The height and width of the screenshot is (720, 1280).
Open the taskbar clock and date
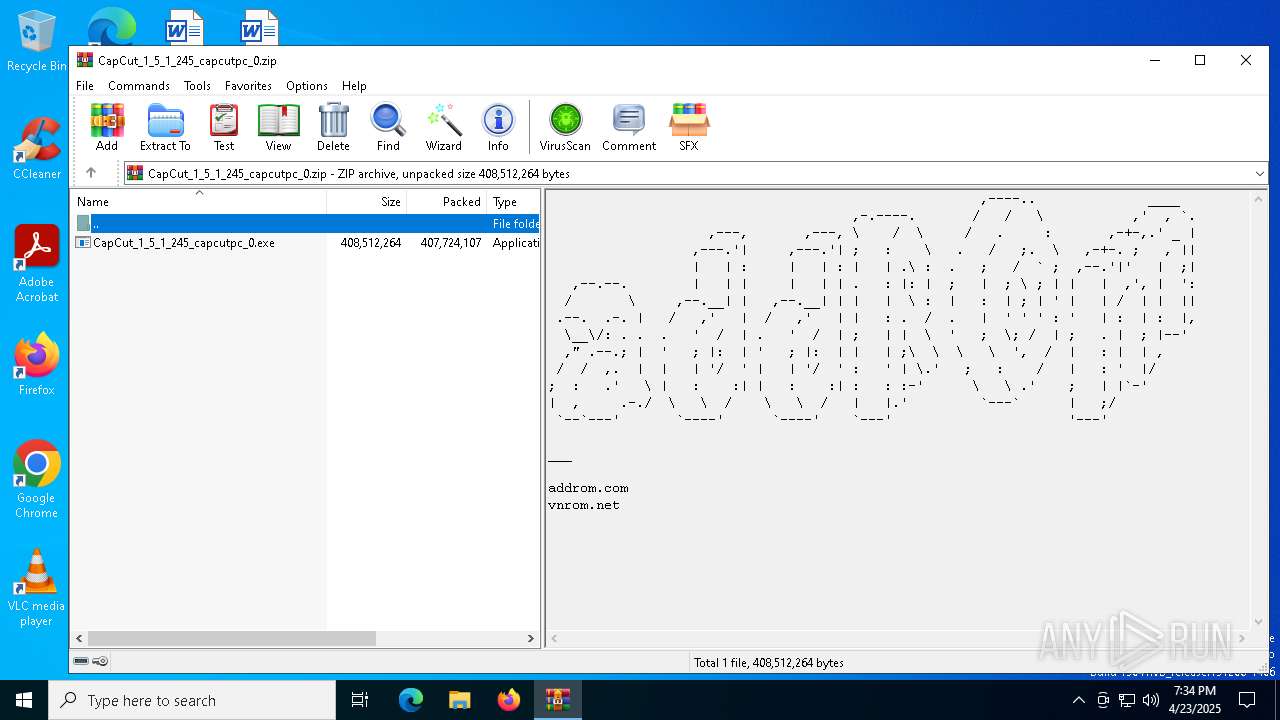[1195, 700]
